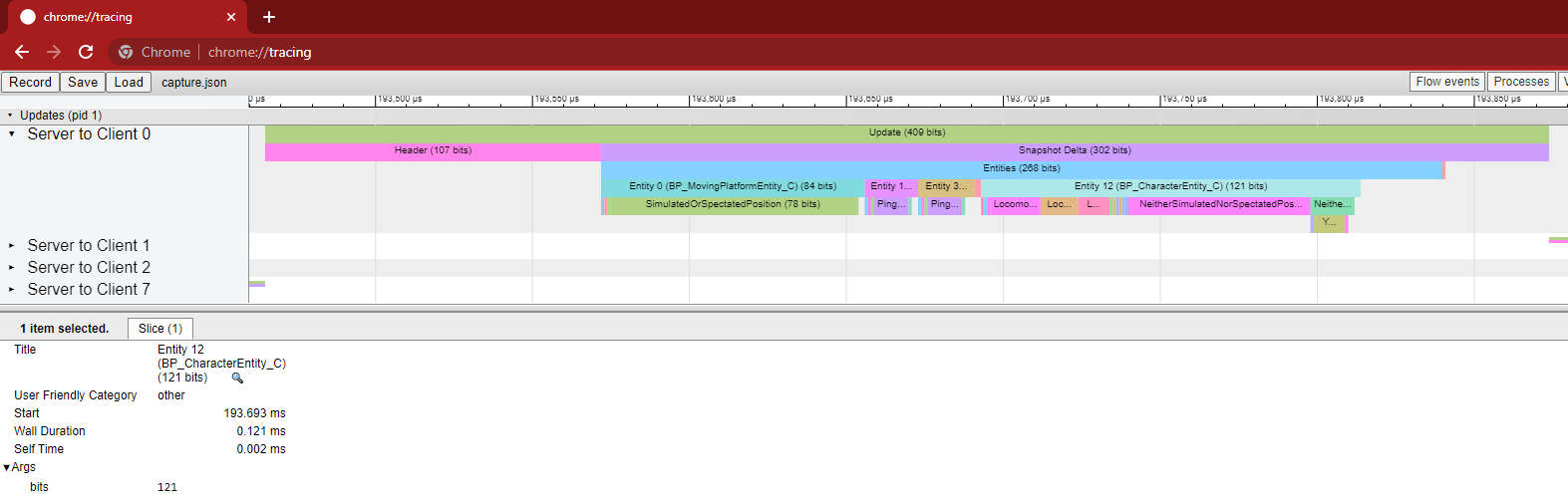Click the Chrome logo in address bar
The width and height of the screenshot is (1568, 500).
(126, 52)
